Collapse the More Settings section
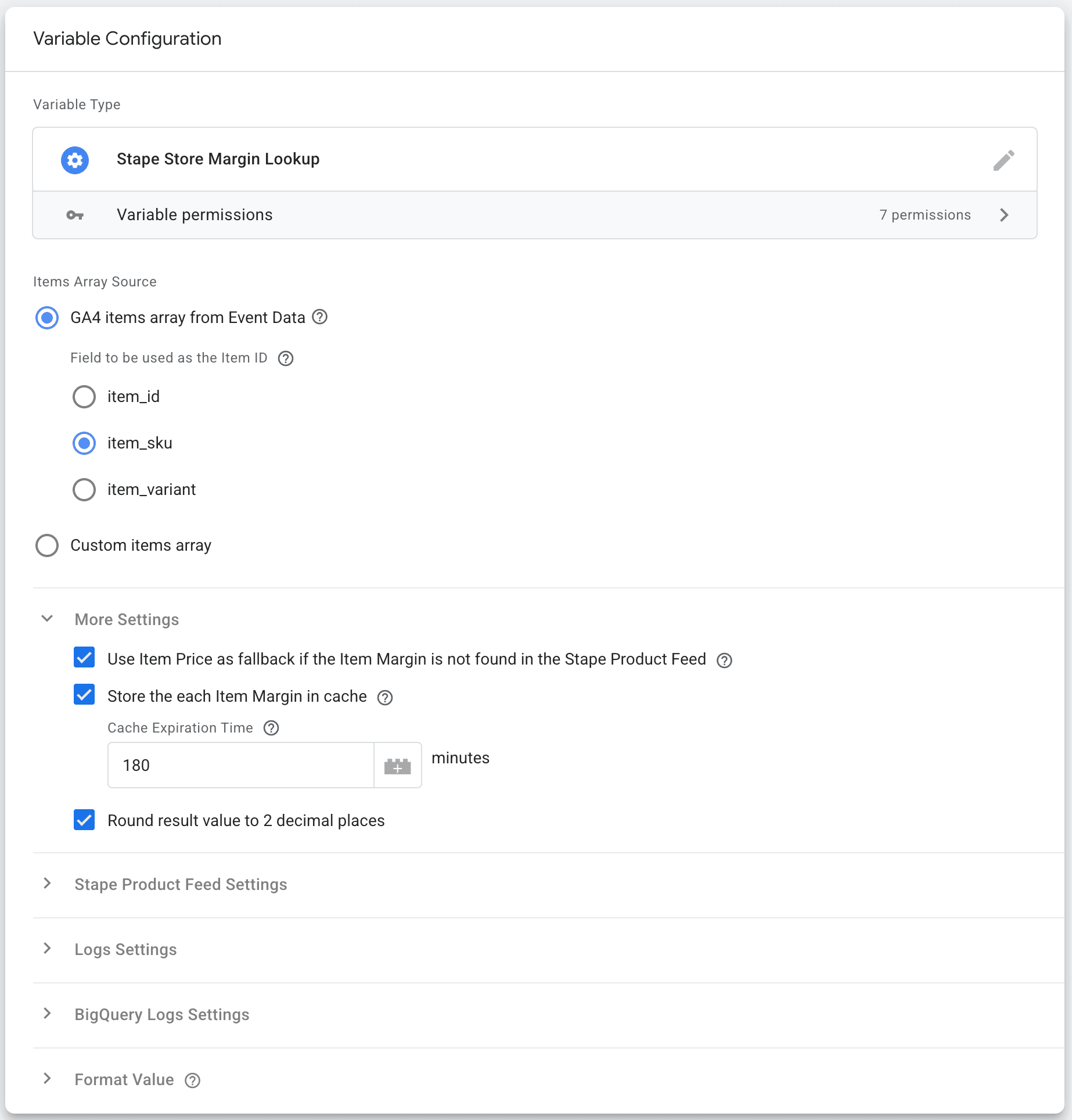 [48, 619]
